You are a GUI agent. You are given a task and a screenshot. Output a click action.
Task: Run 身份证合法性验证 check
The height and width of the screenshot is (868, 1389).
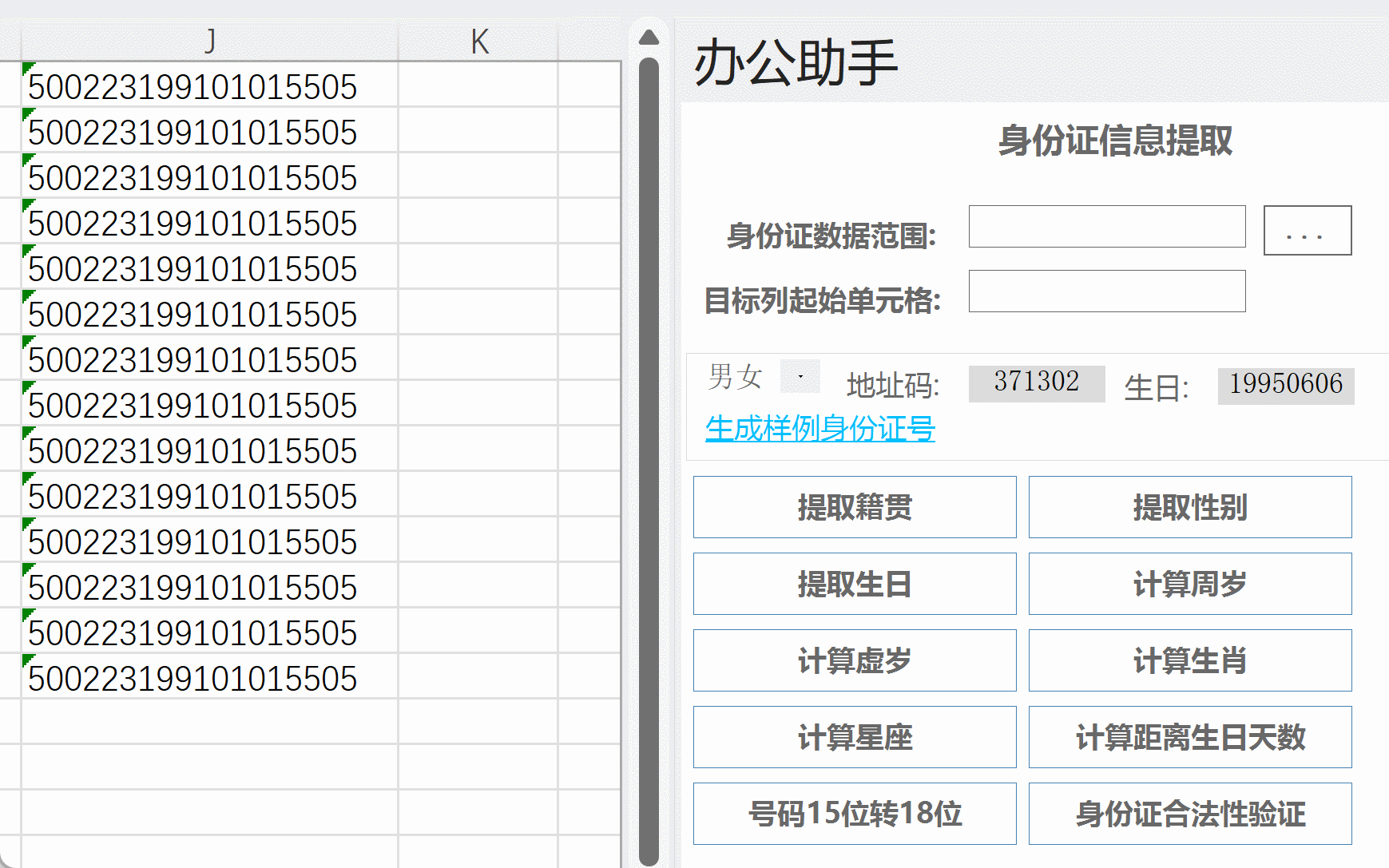point(1189,814)
